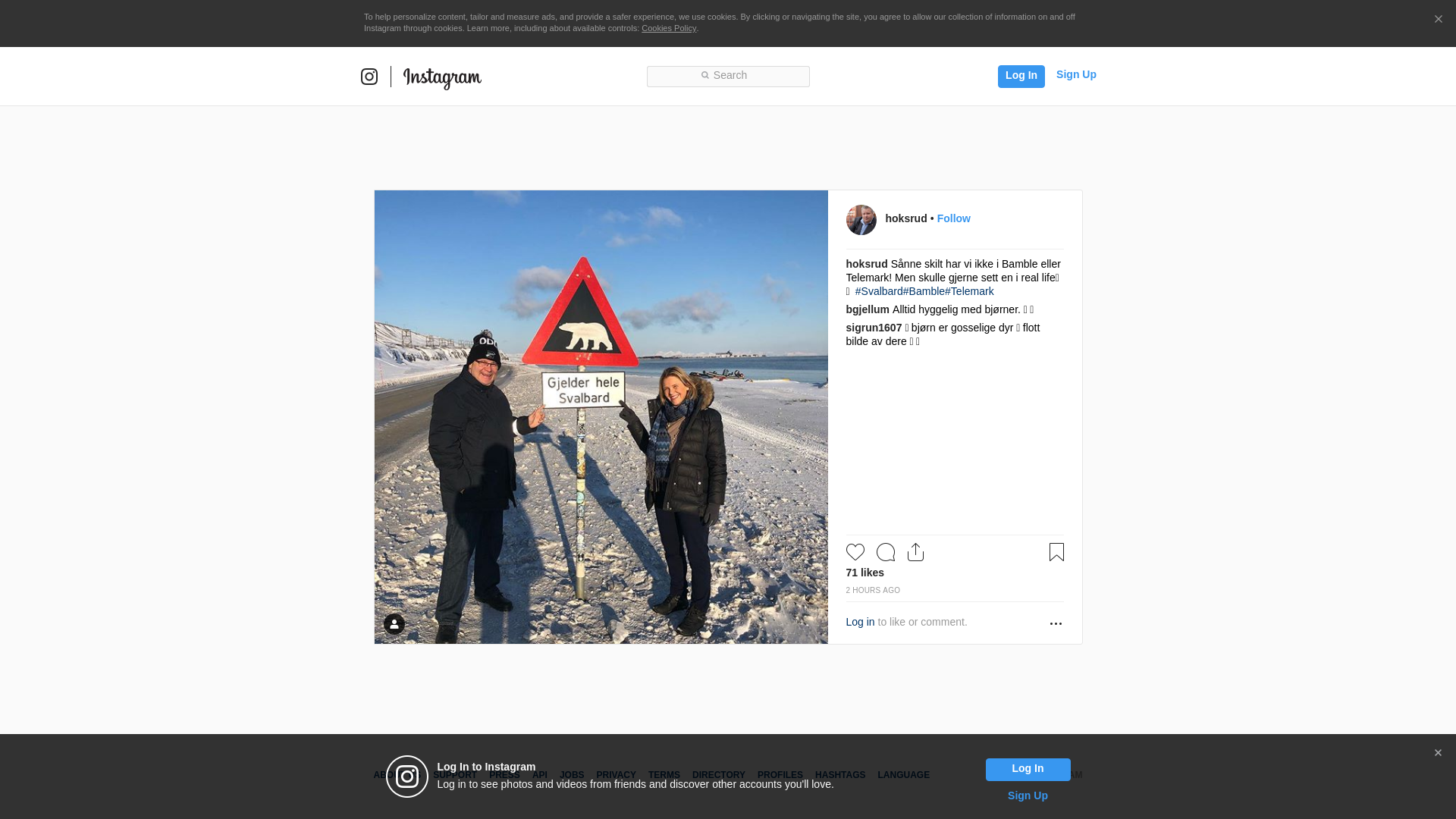Open hoksrud username in post header

[x=905, y=218]
